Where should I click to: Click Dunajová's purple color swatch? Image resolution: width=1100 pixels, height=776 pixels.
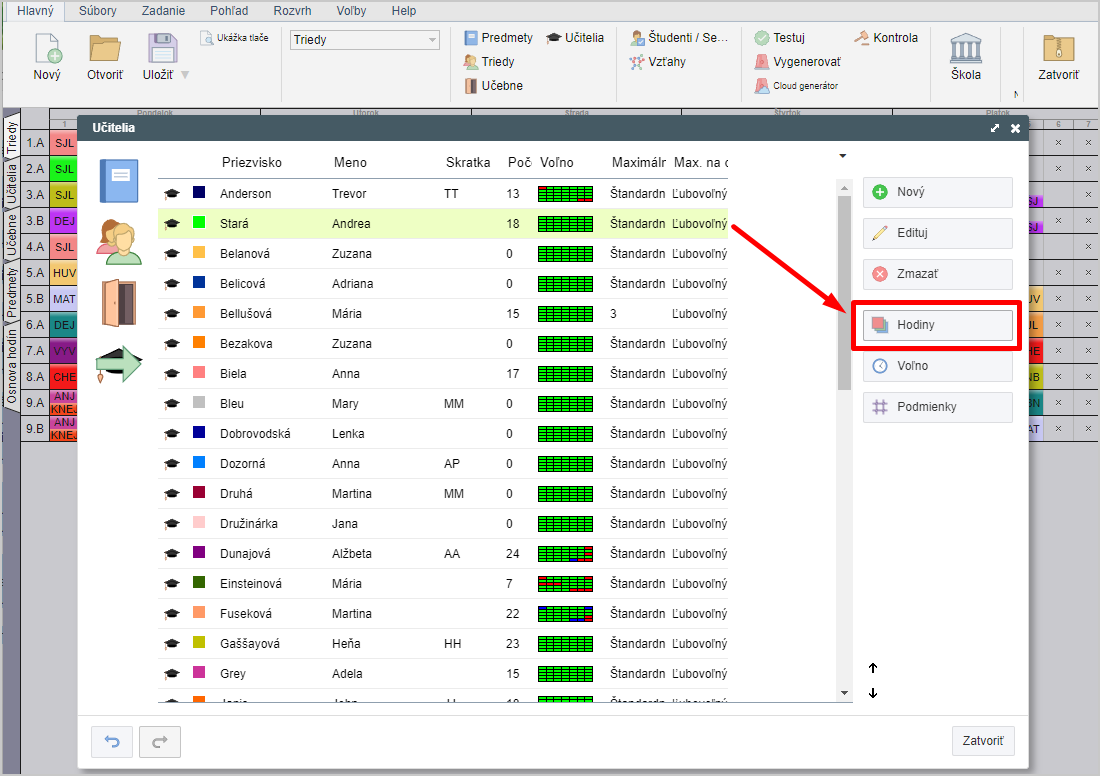pos(199,552)
